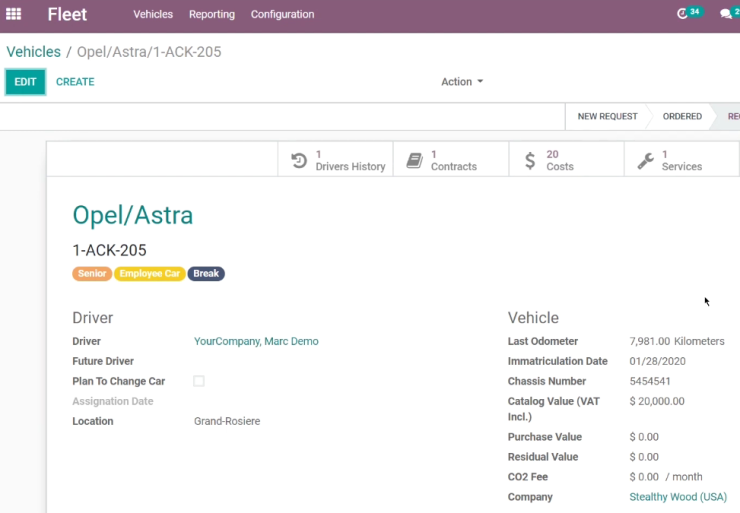Open the Reporting menu

[x=212, y=14]
